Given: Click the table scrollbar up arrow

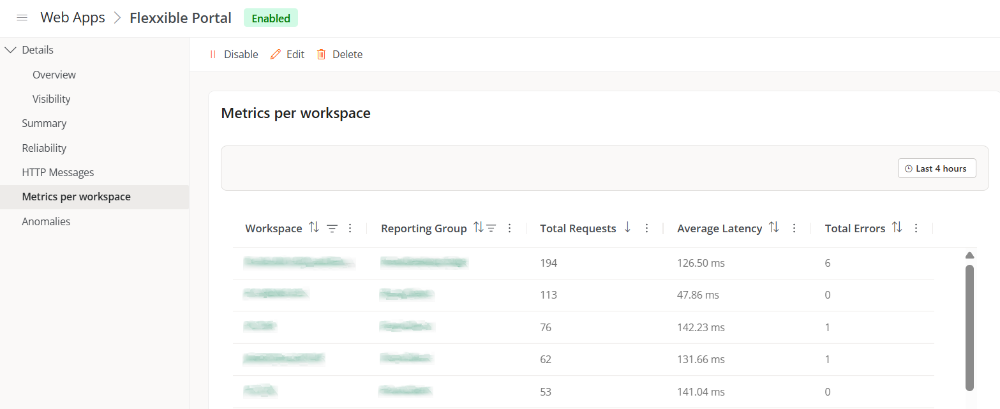Looking at the screenshot, I should 969,255.
